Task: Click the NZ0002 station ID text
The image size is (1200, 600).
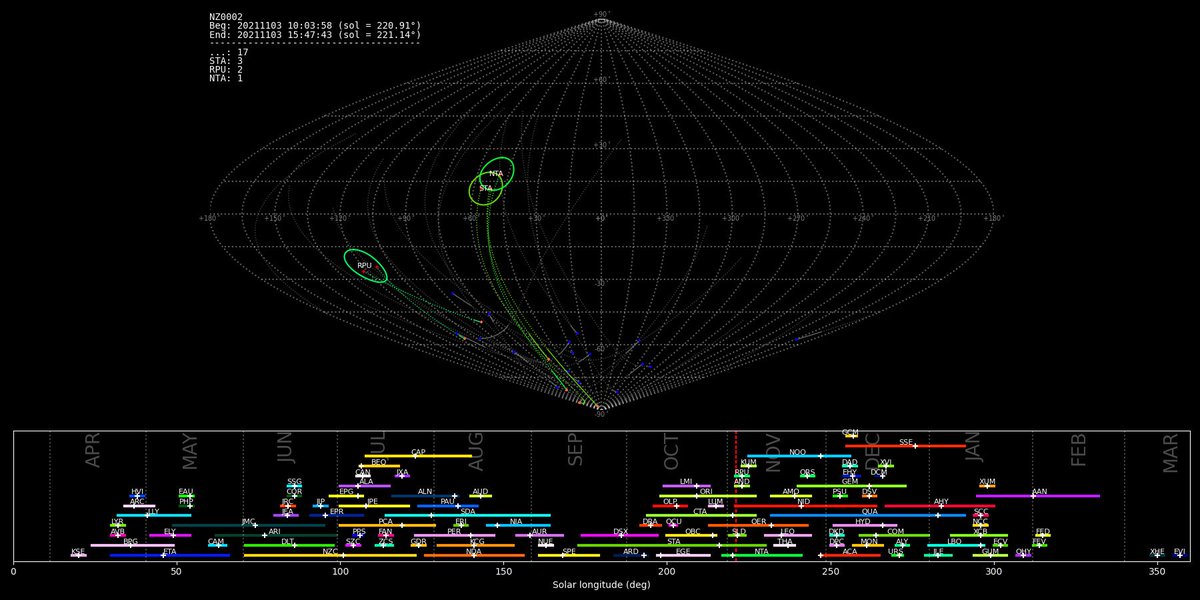Action: [x=227, y=17]
